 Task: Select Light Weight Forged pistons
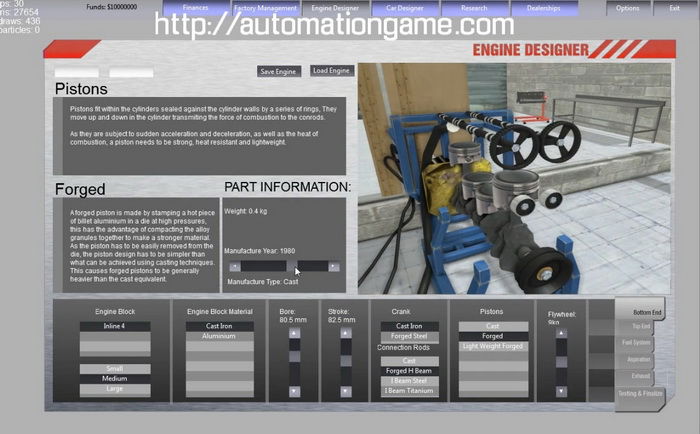pos(493,346)
